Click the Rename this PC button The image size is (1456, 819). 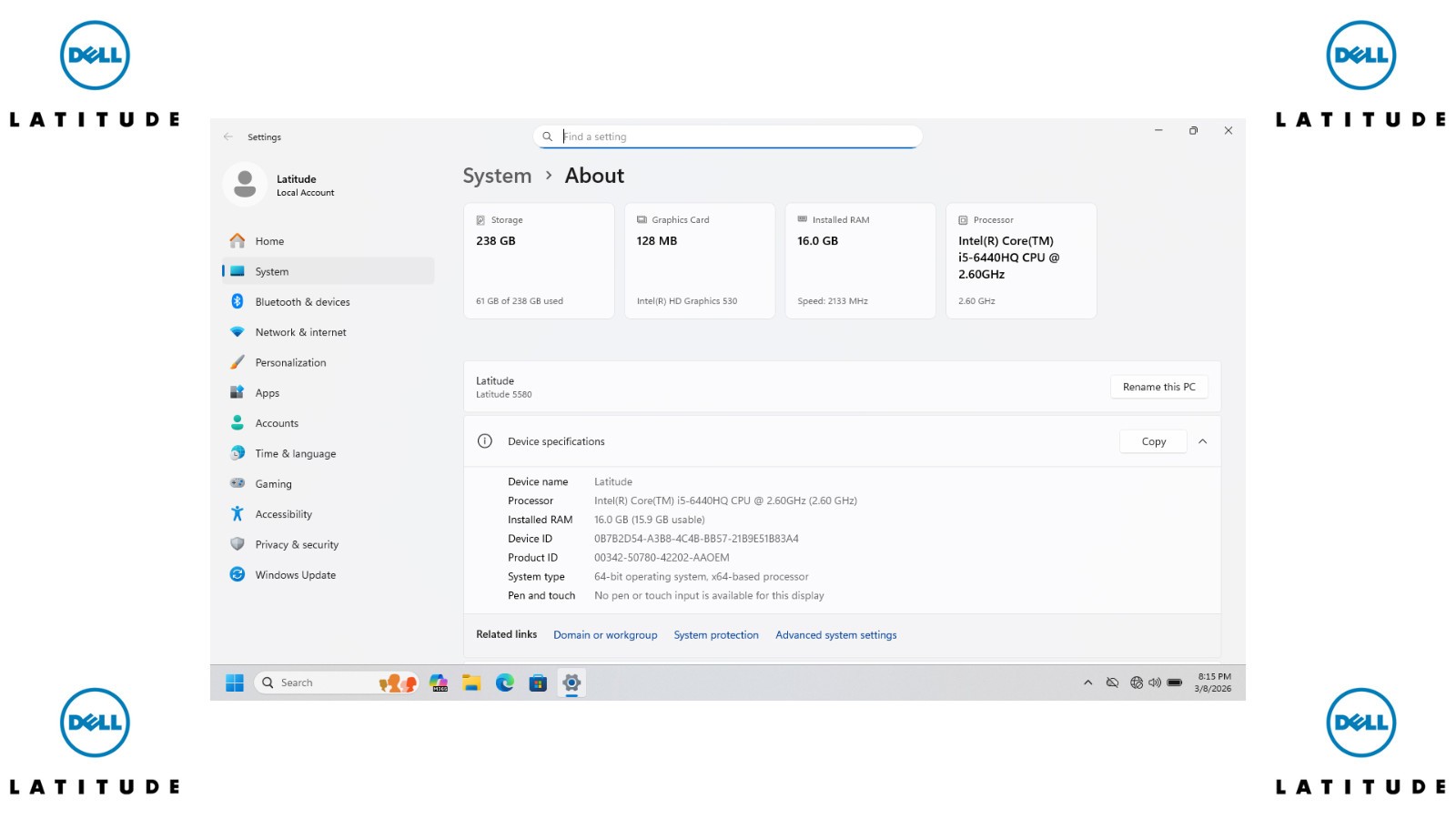point(1159,387)
